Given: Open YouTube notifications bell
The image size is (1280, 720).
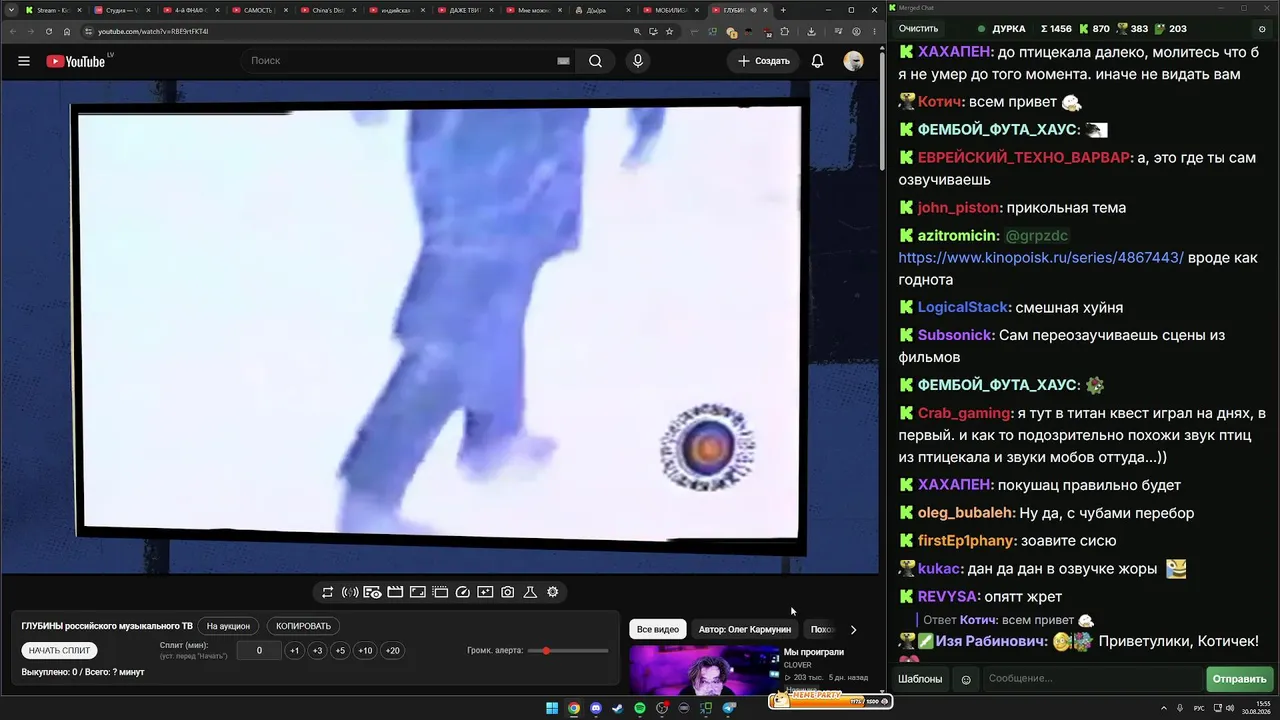Looking at the screenshot, I should 817,61.
